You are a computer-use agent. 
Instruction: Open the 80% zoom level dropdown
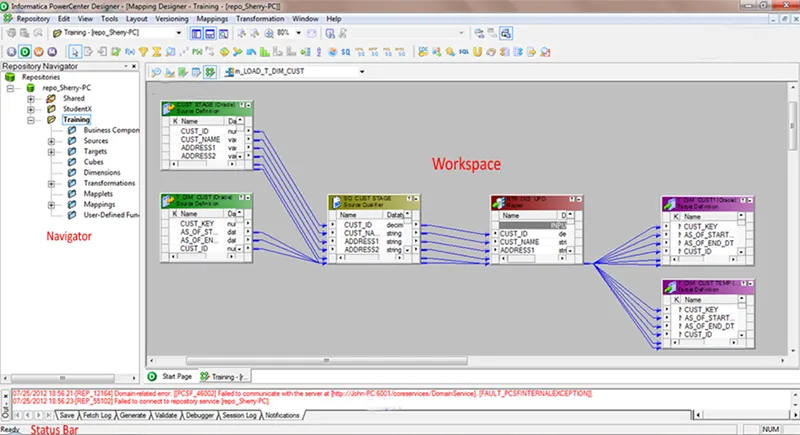click(298, 33)
